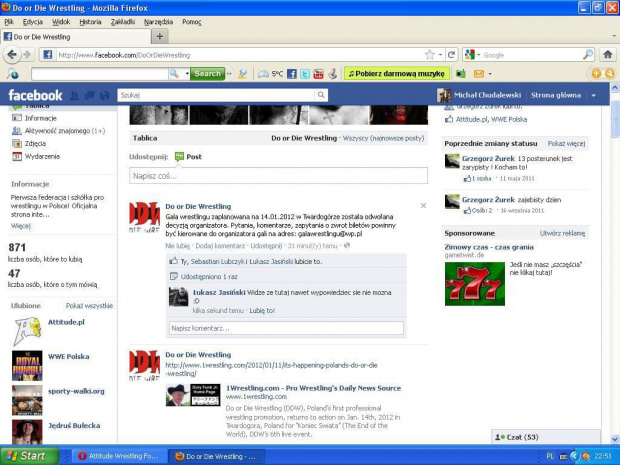Click the YouTube shortcut icon in the toolbar
This screenshot has height=465, width=620.
pos(318,74)
